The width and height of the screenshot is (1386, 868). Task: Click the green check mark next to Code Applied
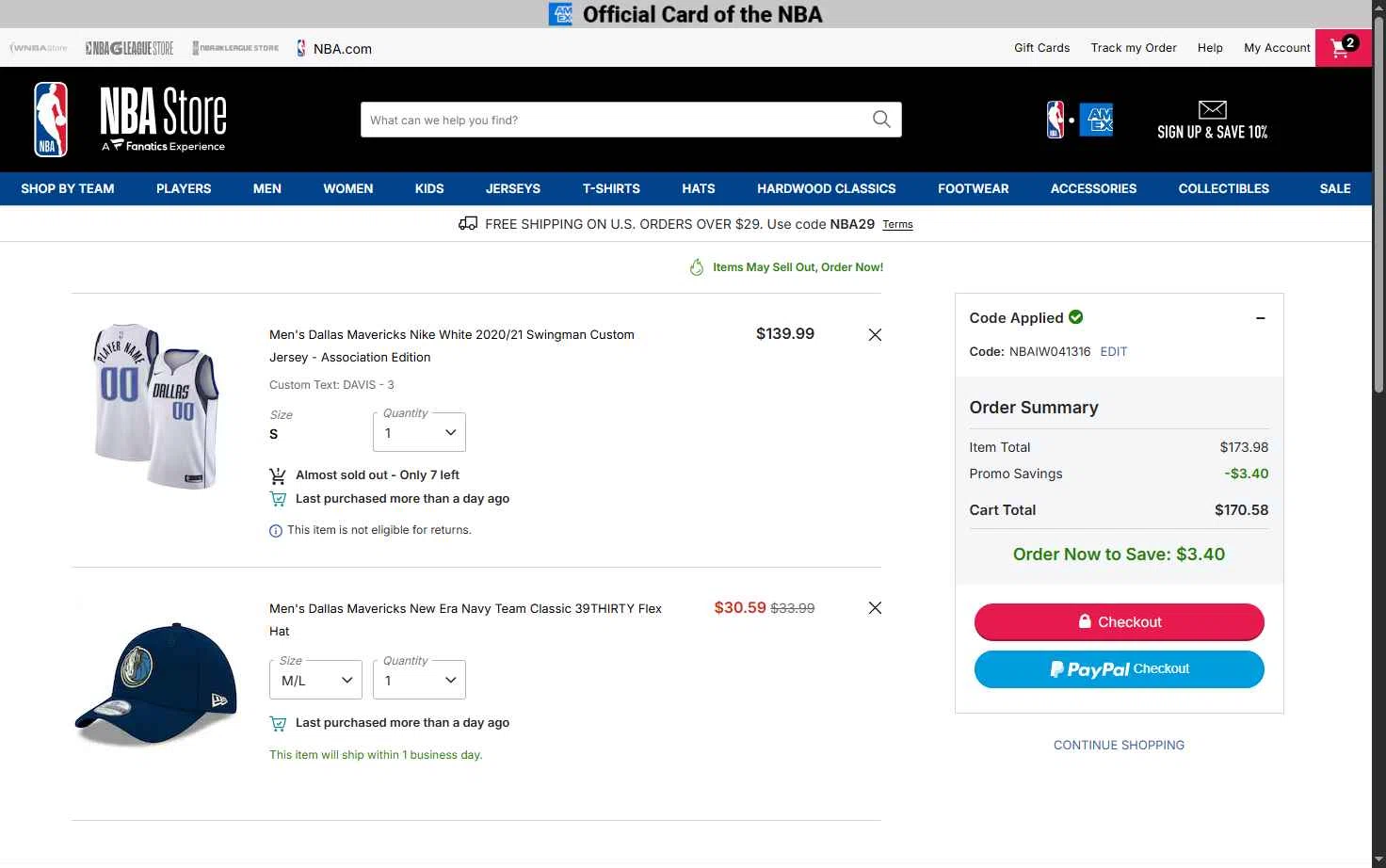click(1076, 317)
